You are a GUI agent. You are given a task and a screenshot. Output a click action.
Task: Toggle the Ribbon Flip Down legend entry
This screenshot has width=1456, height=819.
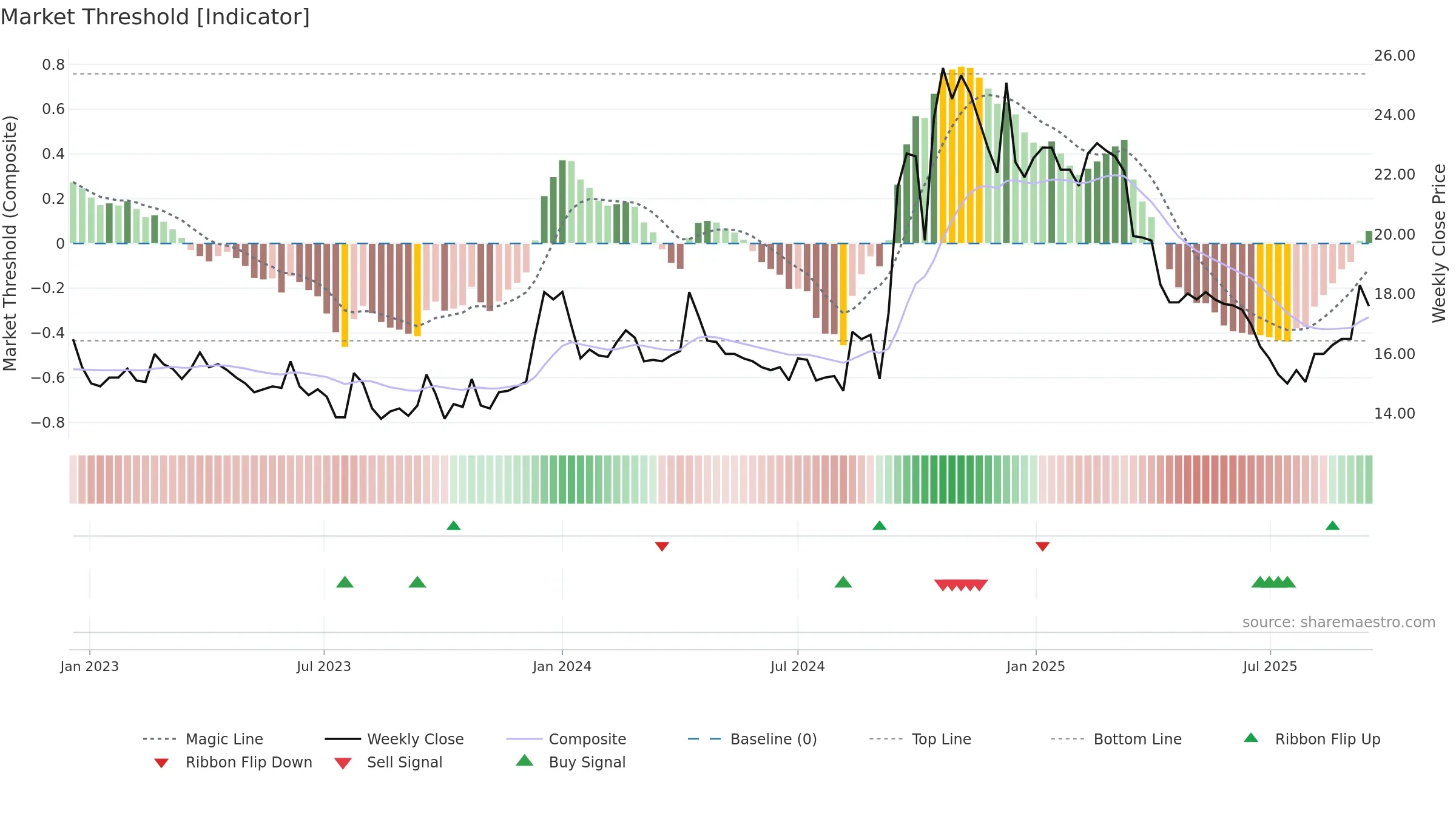[232, 762]
